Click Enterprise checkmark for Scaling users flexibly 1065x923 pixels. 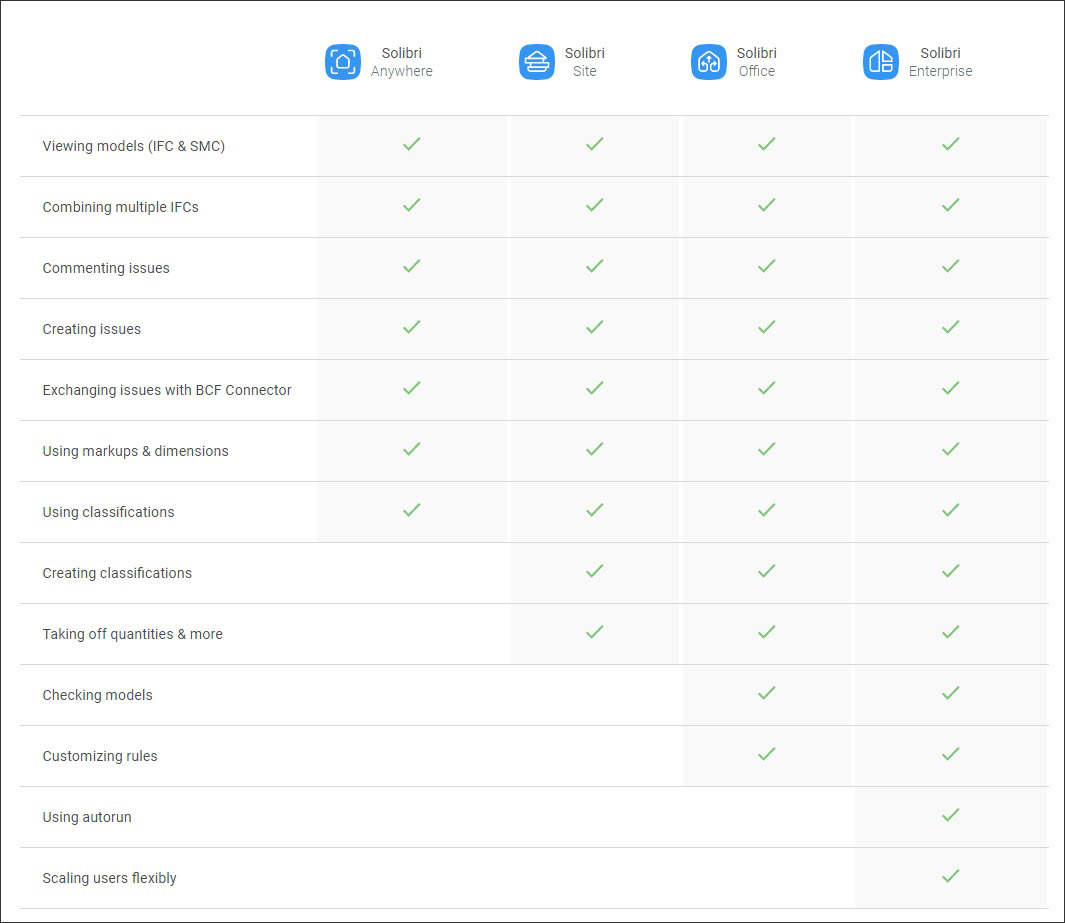(x=951, y=876)
